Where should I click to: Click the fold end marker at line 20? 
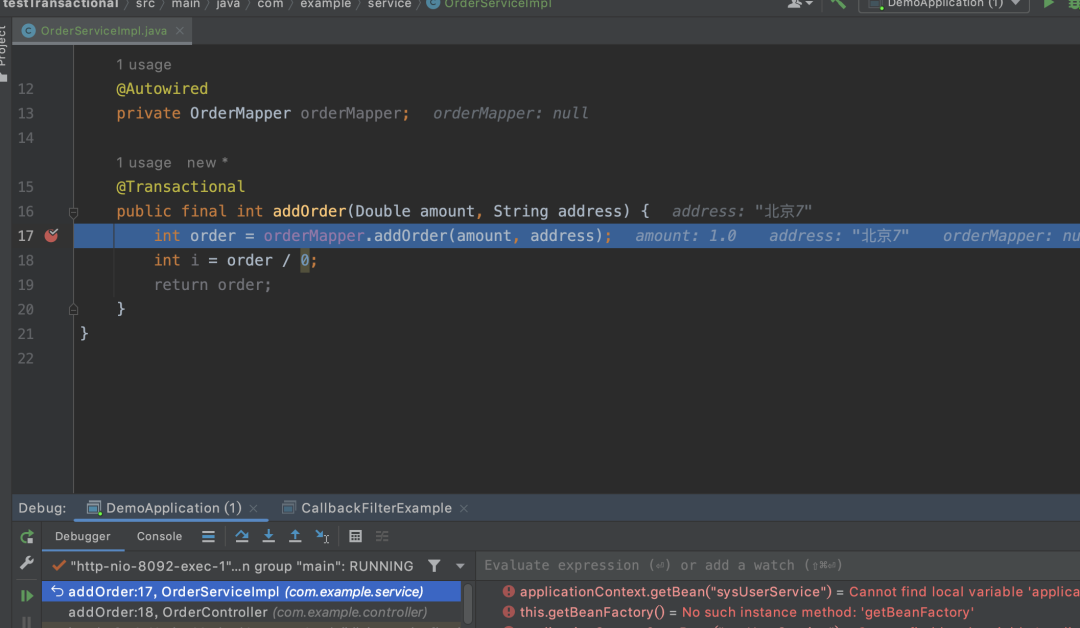pos(73,310)
